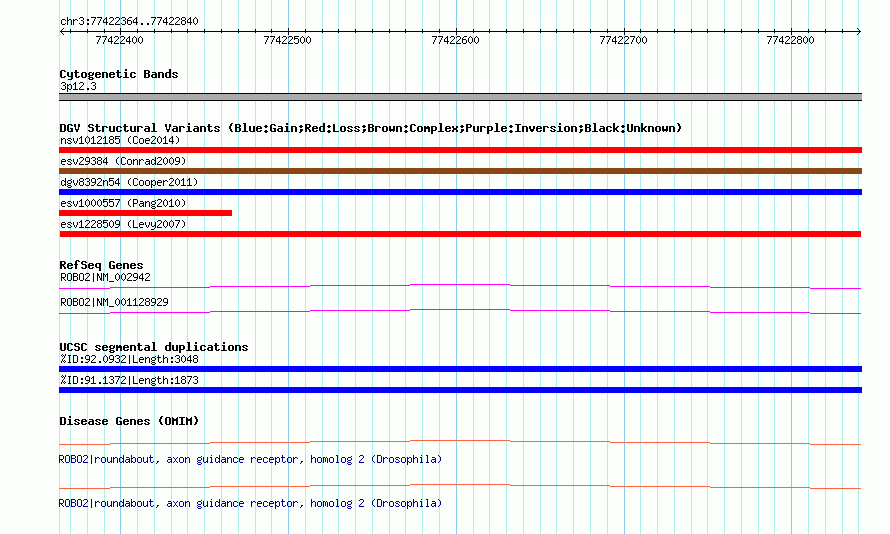Open the first ROBO2 roundabout OMIM link

coord(250,459)
